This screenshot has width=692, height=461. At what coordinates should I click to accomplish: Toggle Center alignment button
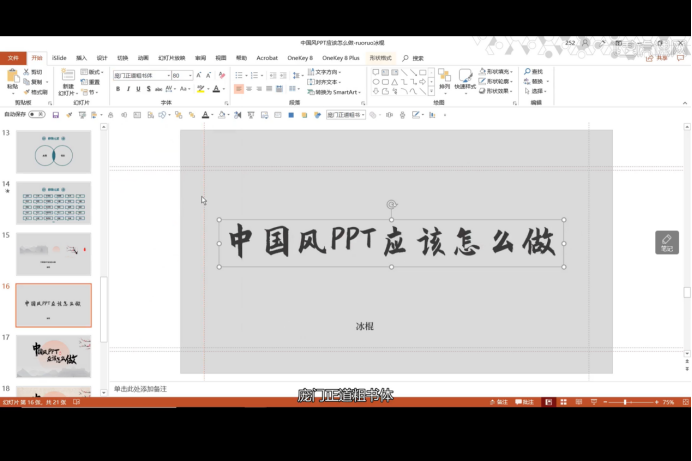coord(249,89)
